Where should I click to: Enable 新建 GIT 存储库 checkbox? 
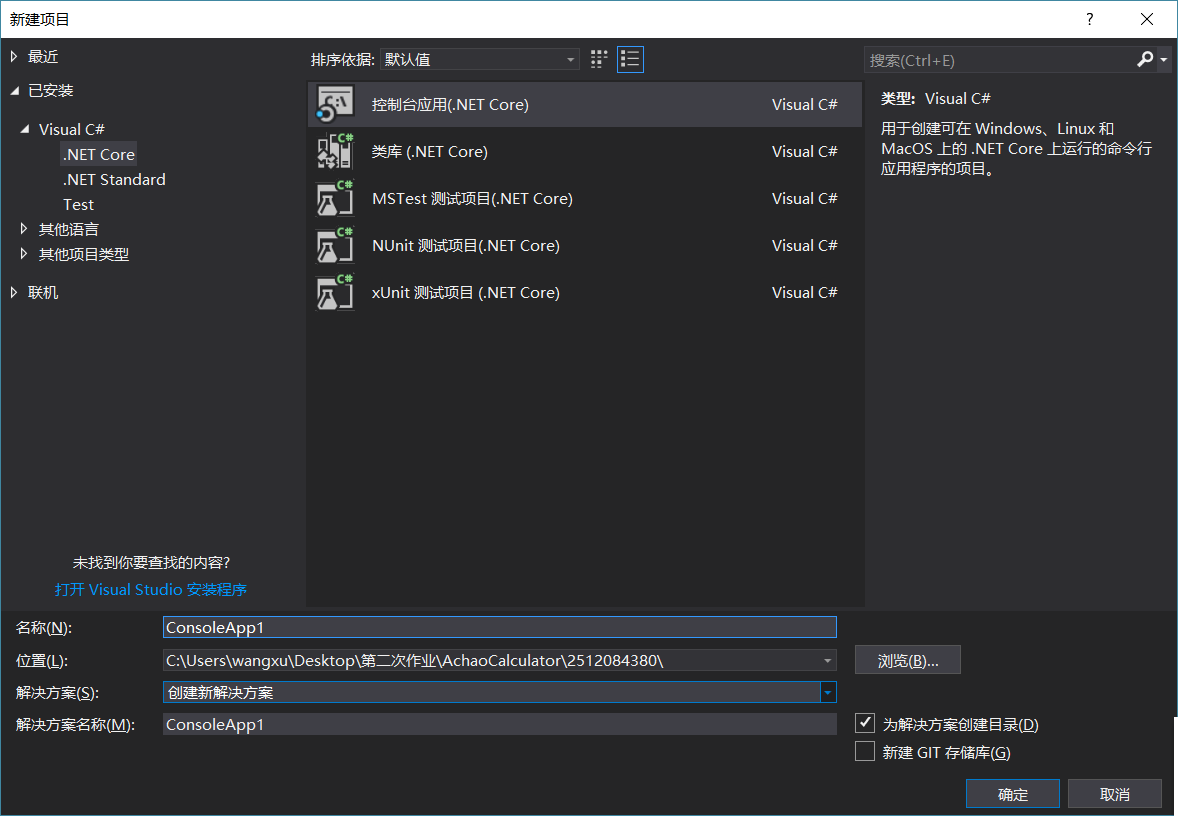pos(865,751)
